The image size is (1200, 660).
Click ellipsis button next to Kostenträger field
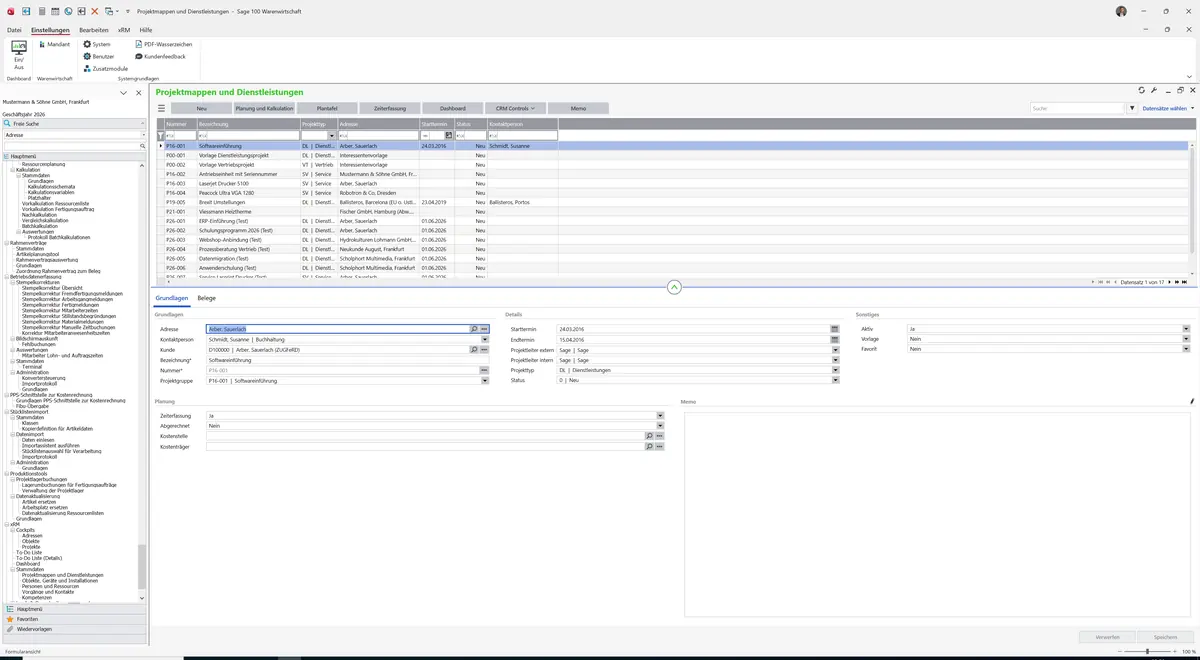click(659, 447)
